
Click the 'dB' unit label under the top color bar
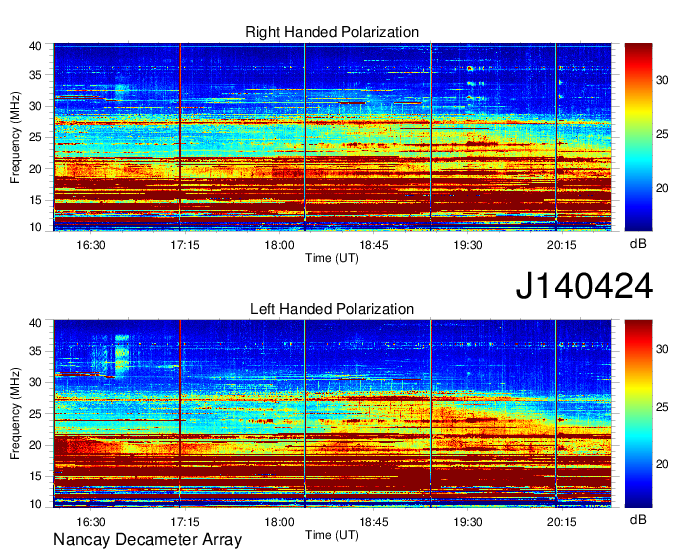click(638, 244)
